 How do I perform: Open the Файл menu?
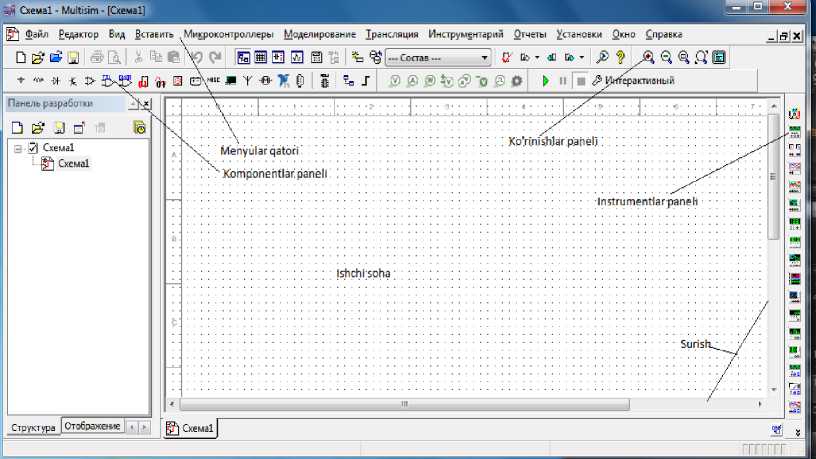pyautogui.click(x=36, y=34)
